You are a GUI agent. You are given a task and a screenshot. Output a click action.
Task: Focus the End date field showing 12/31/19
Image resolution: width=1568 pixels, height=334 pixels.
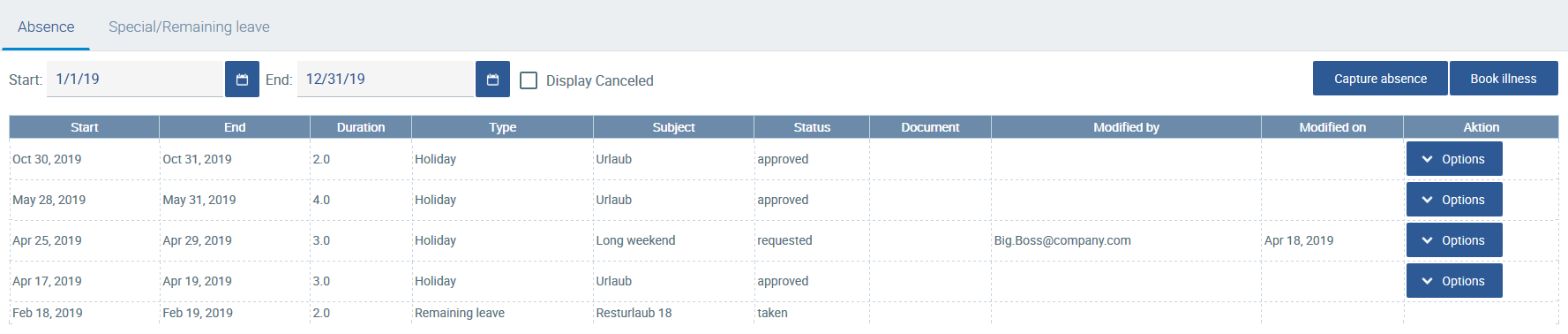pyautogui.click(x=386, y=79)
